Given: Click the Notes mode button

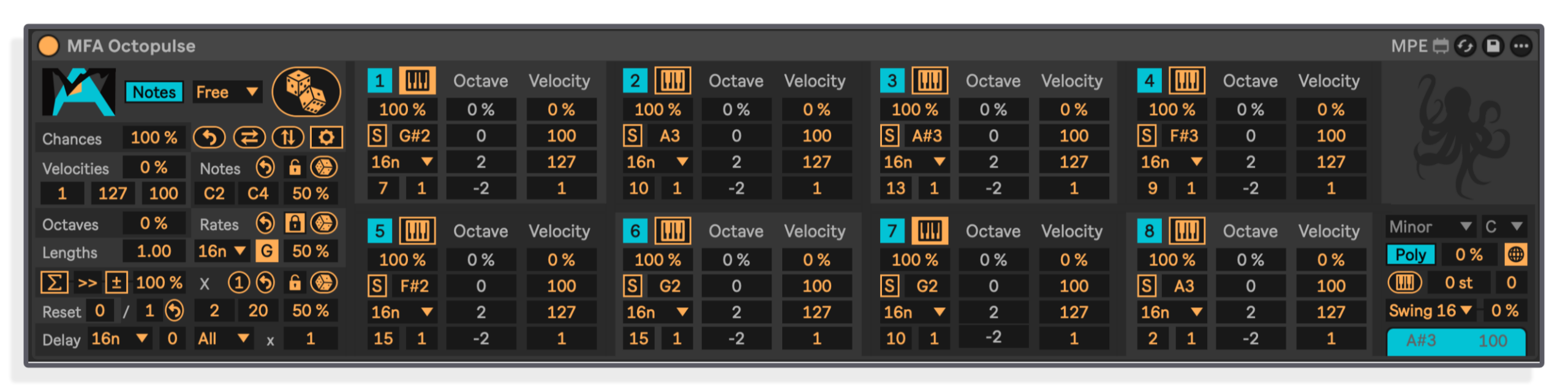Looking at the screenshot, I should 154,92.
